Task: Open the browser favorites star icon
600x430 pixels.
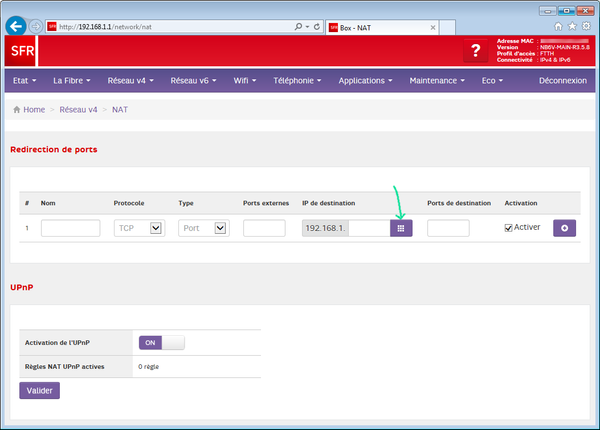Action: tap(571, 26)
